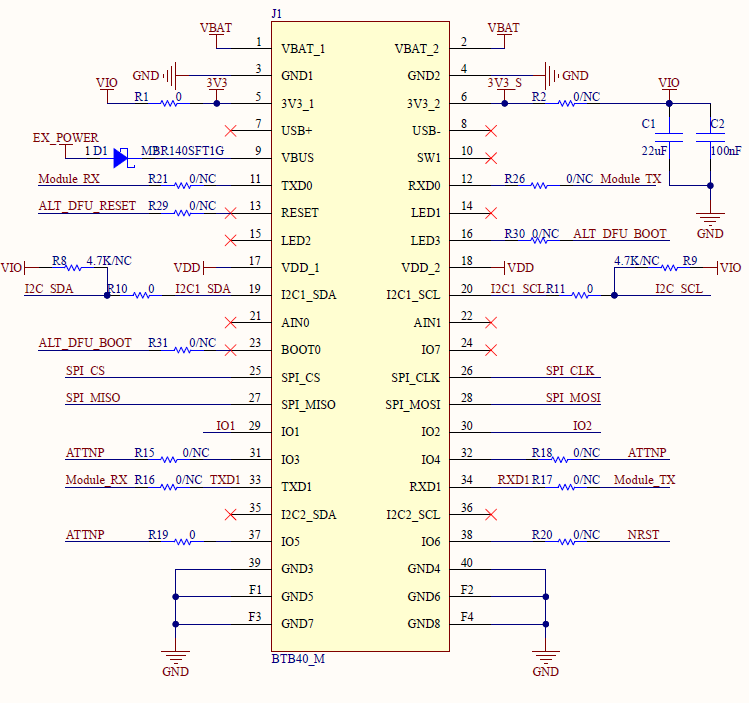Image resolution: width=749 pixels, height=703 pixels.
Task: Select the BTB40_M component name label
Action: tap(298, 659)
